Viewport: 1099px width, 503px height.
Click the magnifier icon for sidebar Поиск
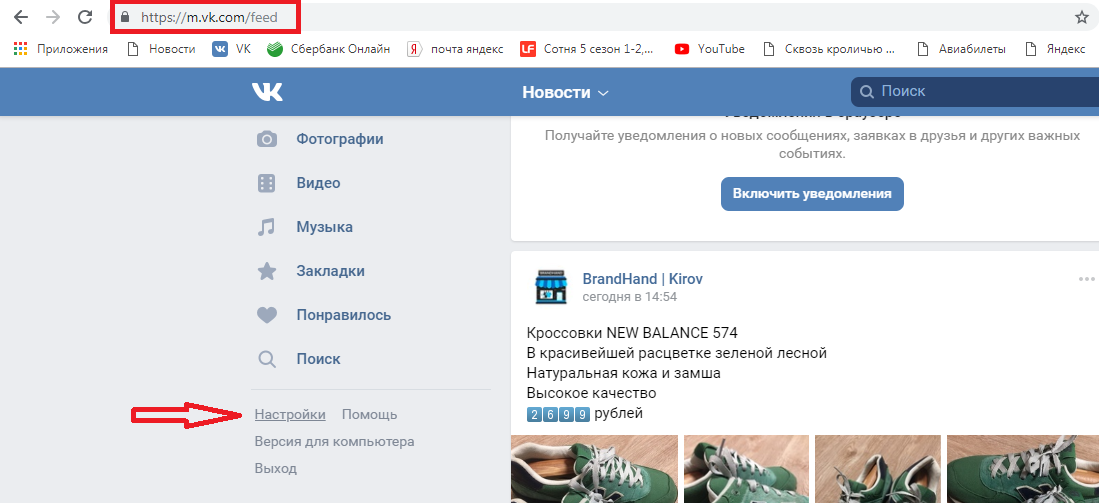tap(267, 359)
